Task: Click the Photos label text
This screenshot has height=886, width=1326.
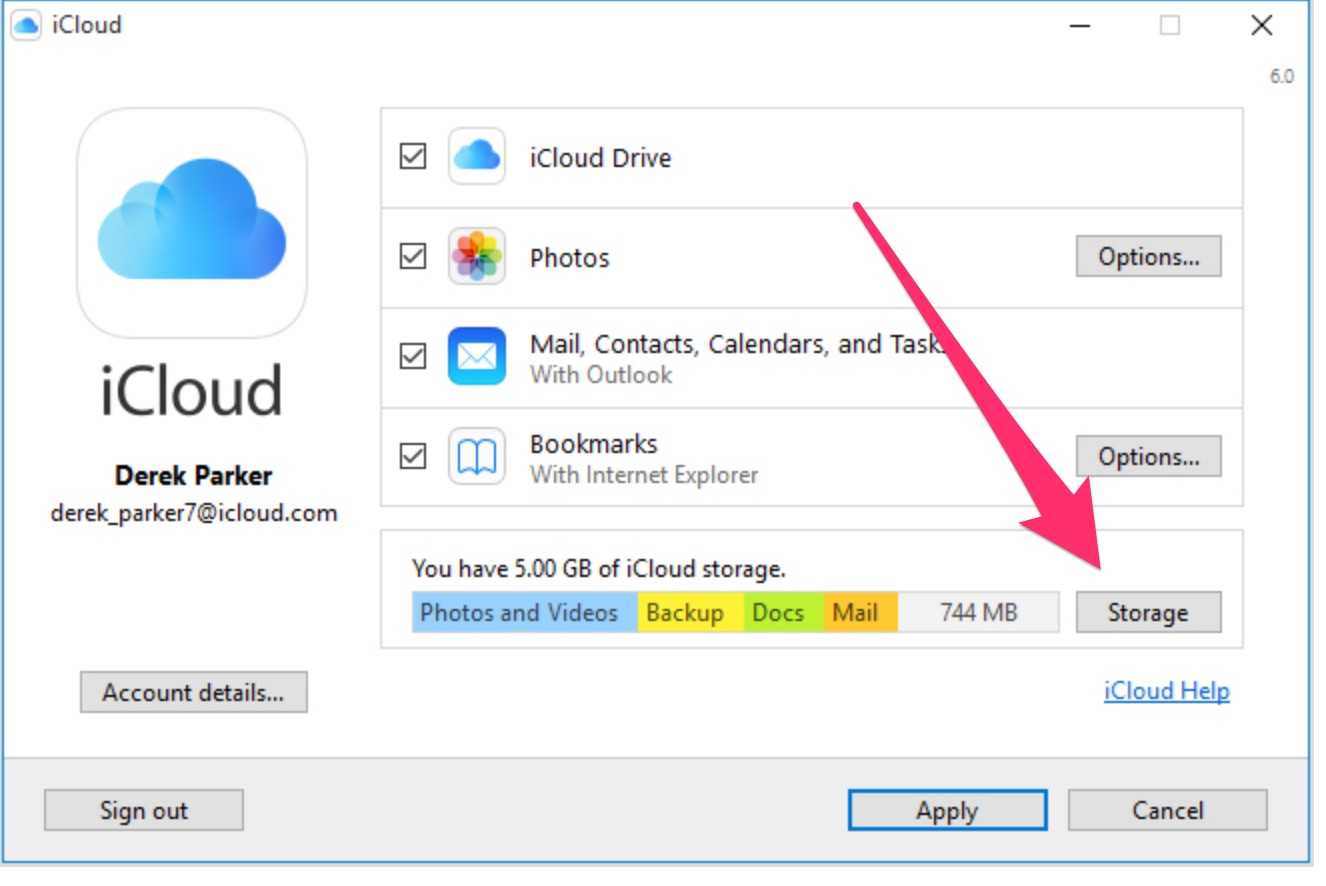Action: [569, 257]
